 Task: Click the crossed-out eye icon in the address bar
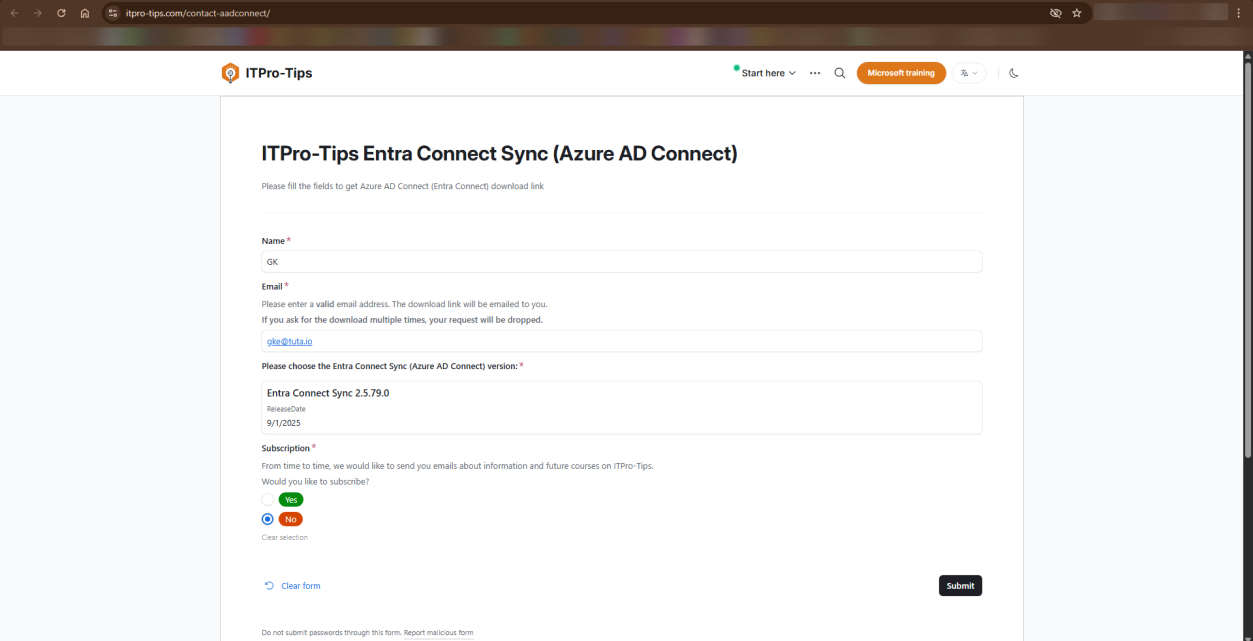click(1055, 13)
